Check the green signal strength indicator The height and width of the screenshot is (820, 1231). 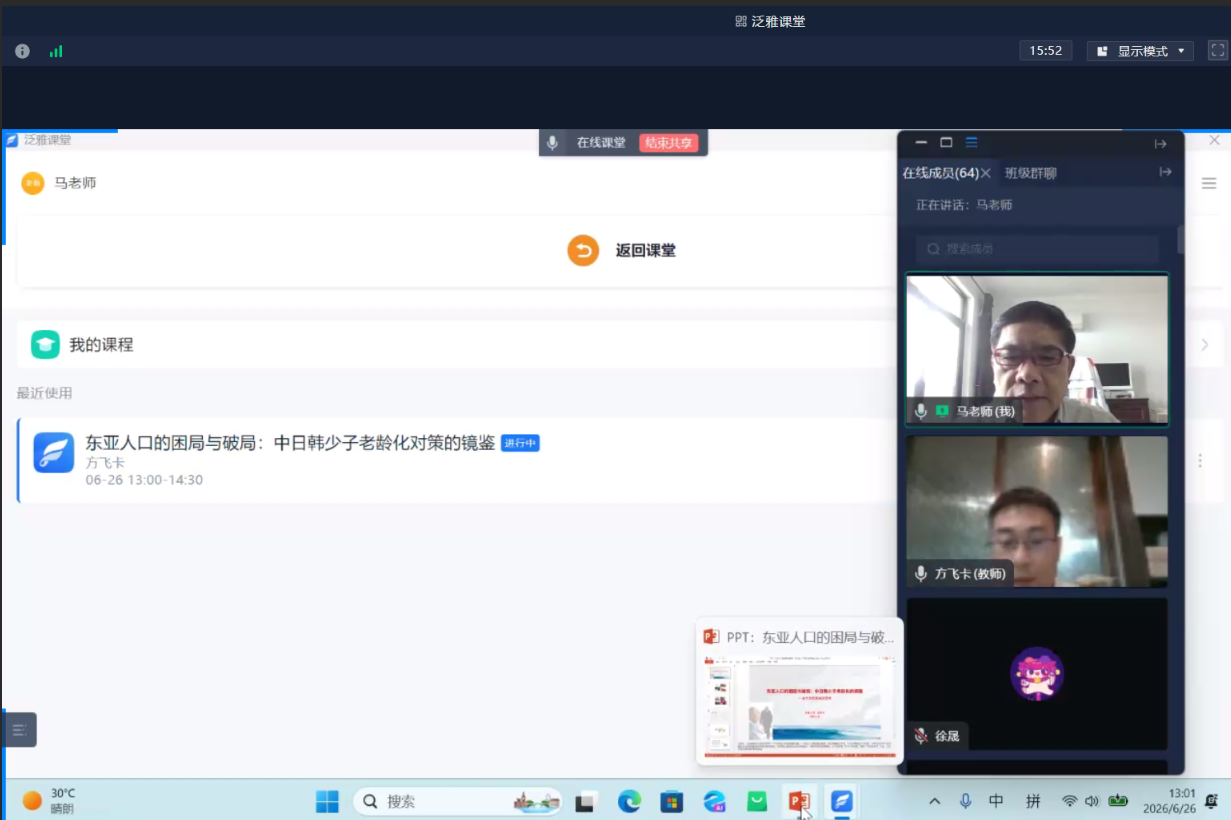click(56, 51)
